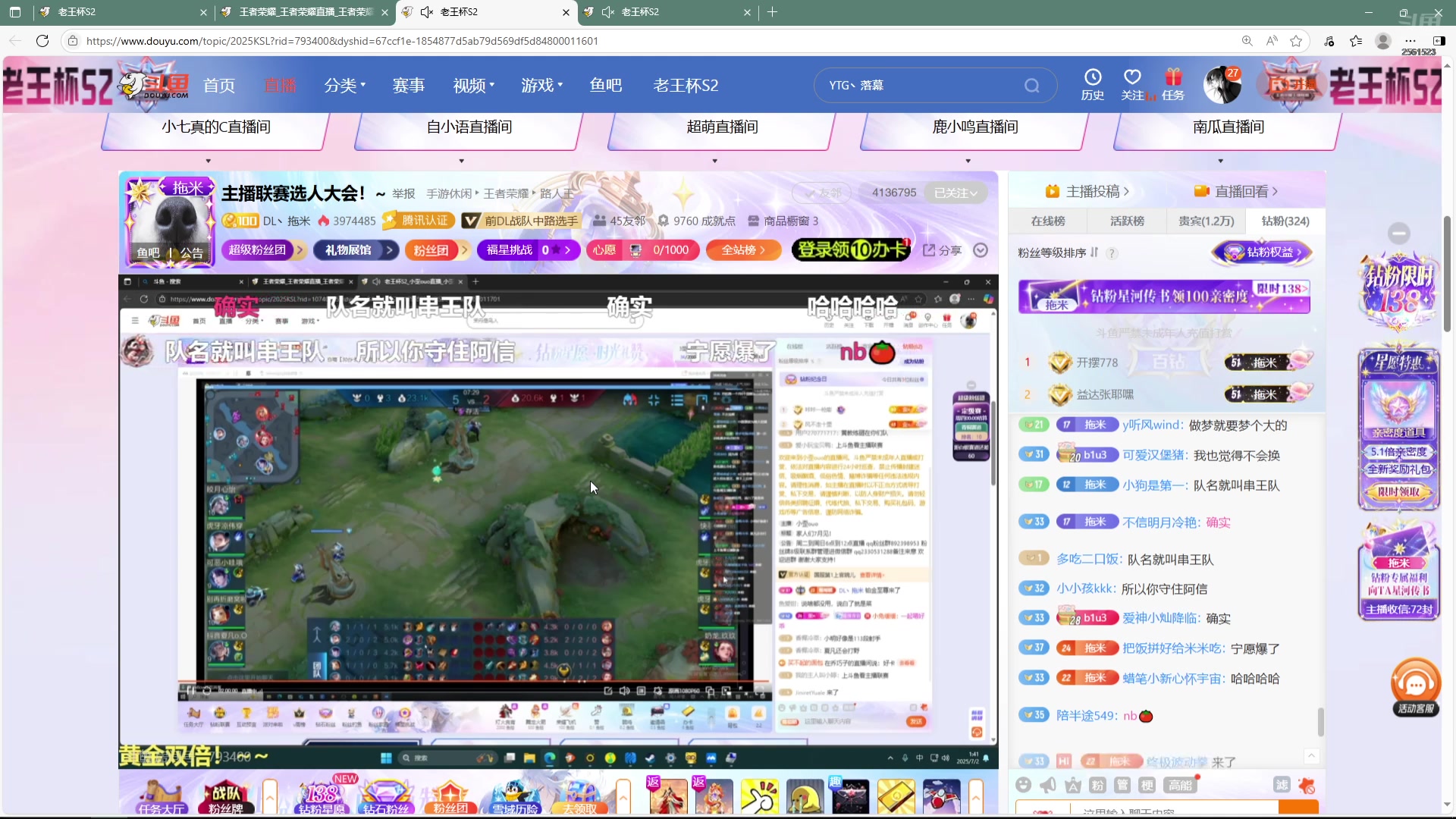Image resolution: width=1456 pixels, height=819 pixels.
Task: Expand the 分类 category dropdown
Action: (345, 85)
